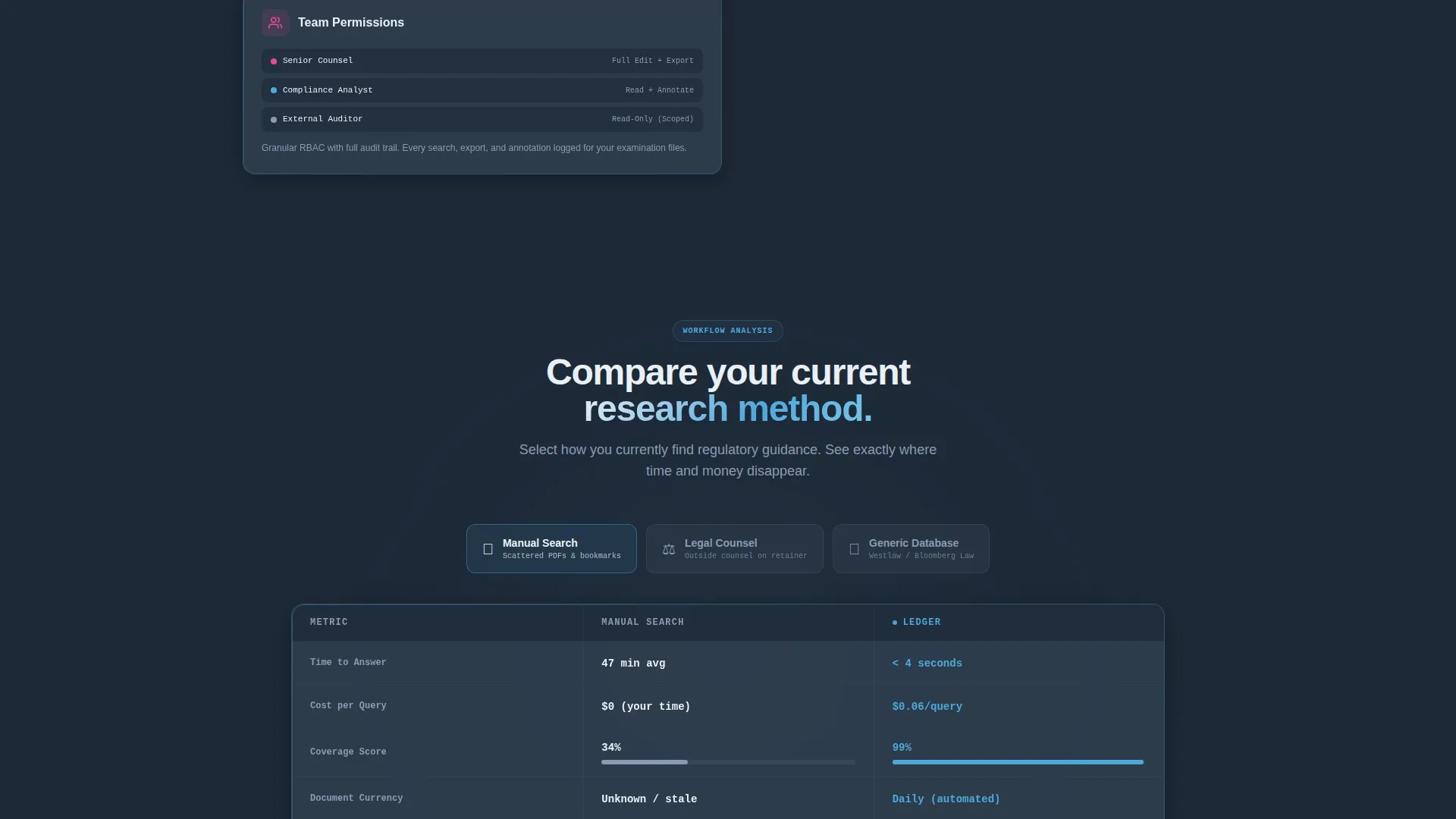This screenshot has height=819, width=1456.
Task: Switch to the Generic Database tab
Action: pyautogui.click(x=911, y=548)
